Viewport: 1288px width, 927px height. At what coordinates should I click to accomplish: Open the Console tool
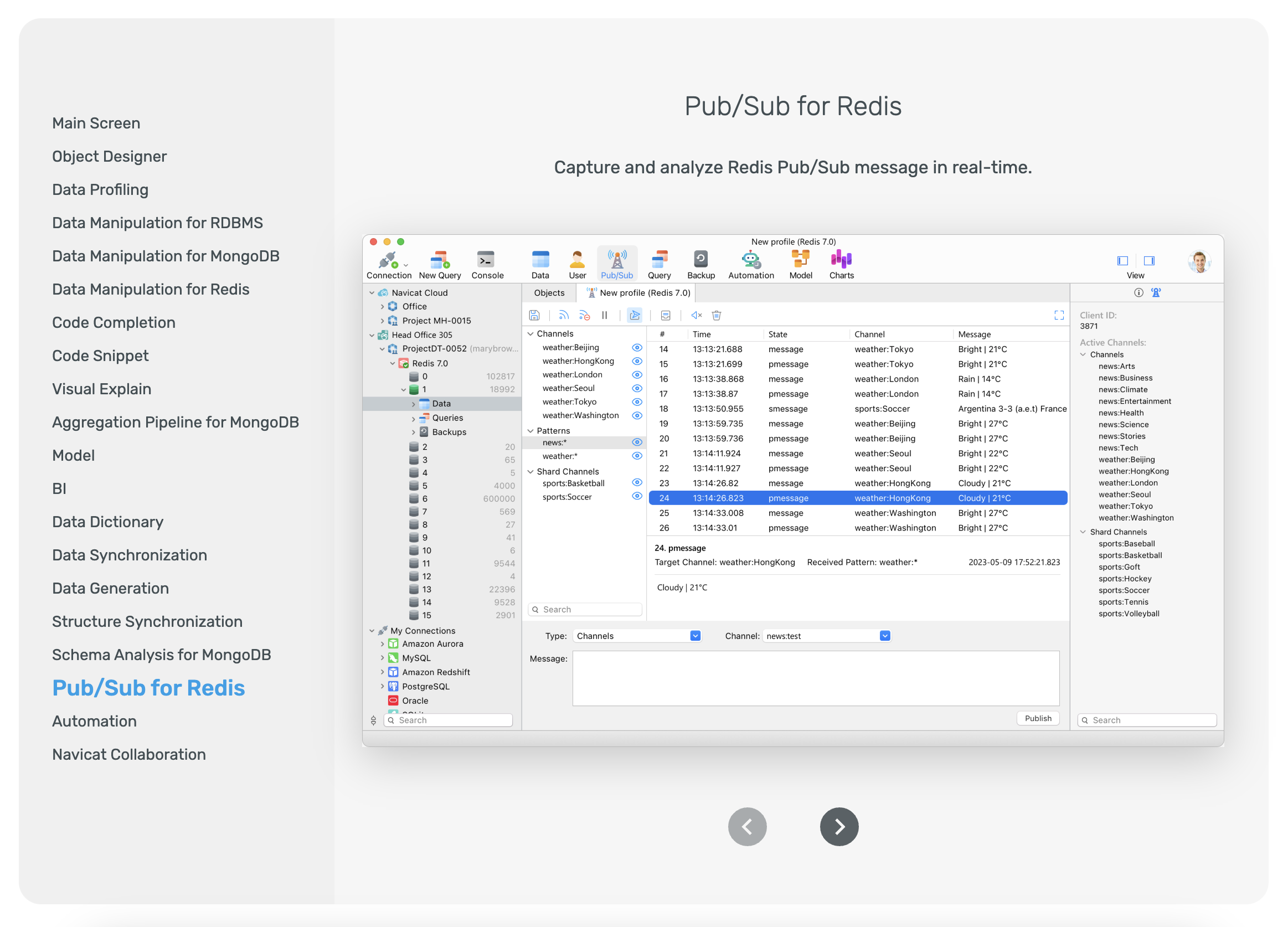487,265
